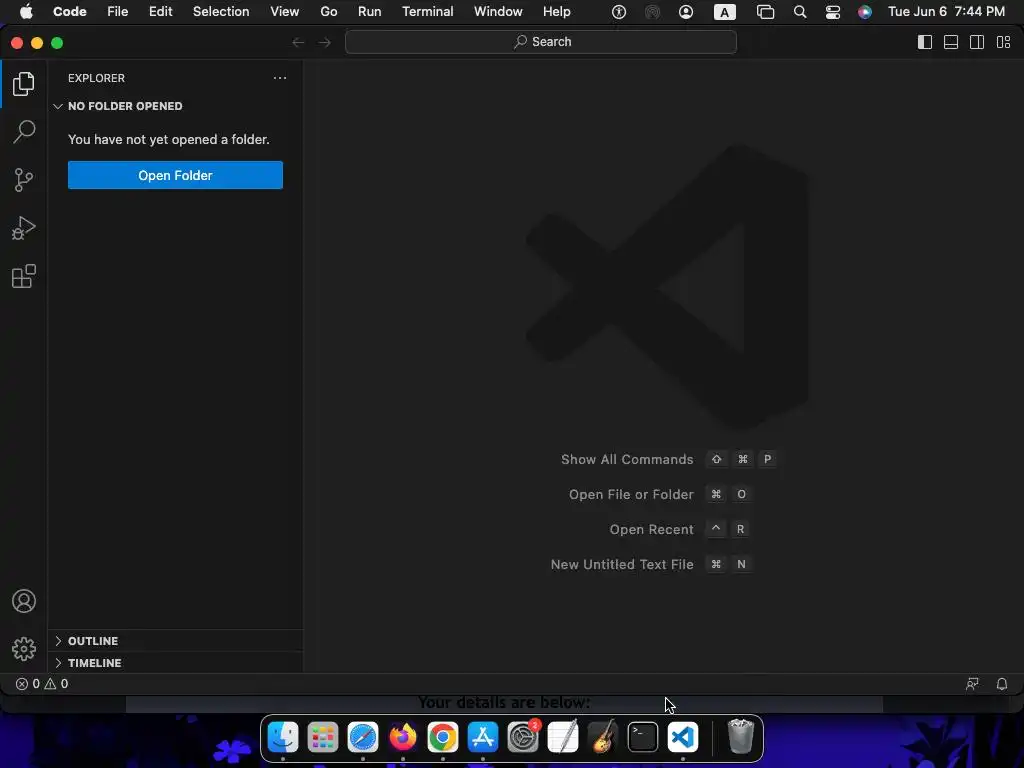The height and width of the screenshot is (768, 1024).
Task: Open the Trash from the Dock
Action: (741, 737)
